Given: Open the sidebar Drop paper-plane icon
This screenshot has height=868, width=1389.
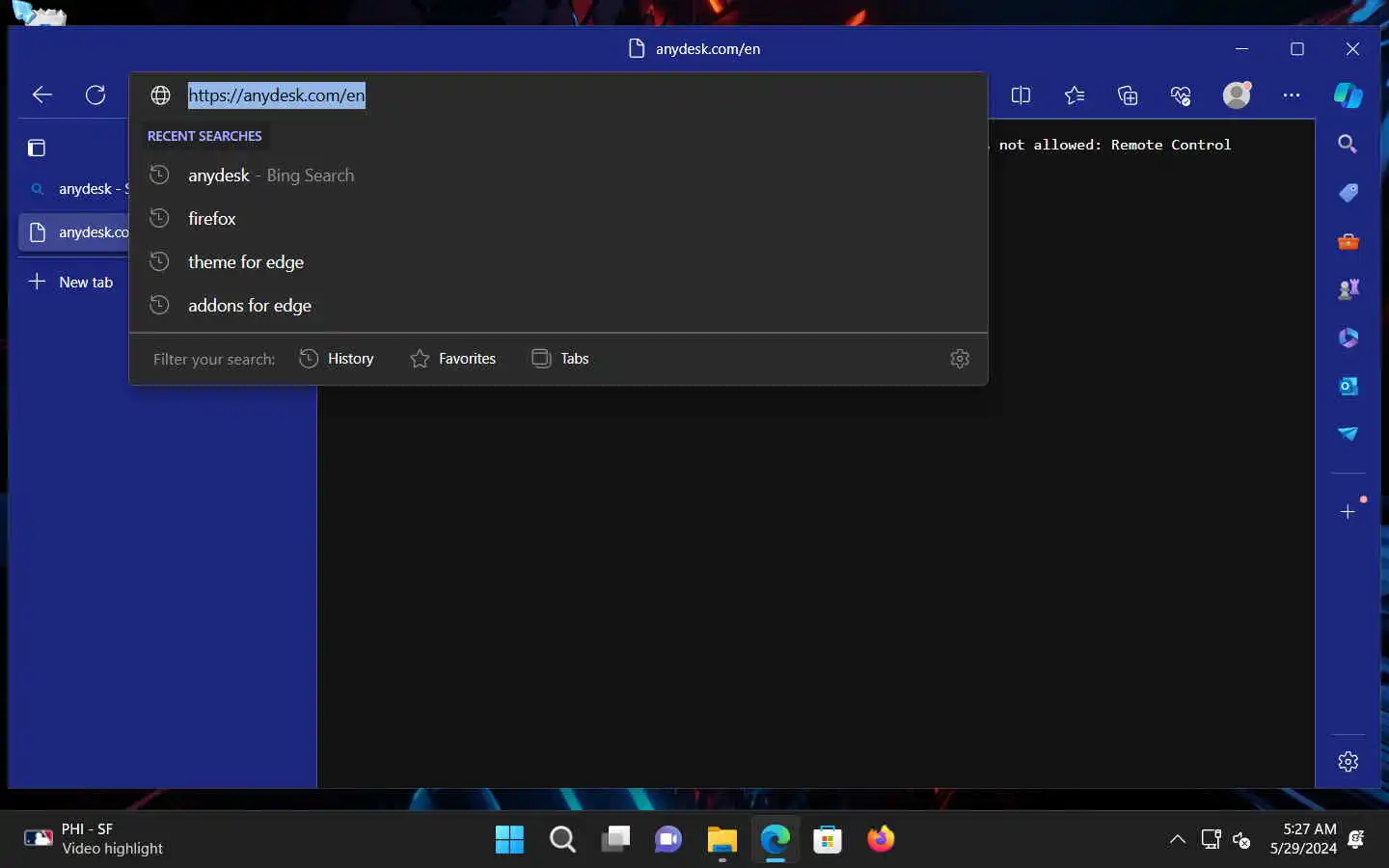Looking at the screenshot, I should click(x=1348, y=433).
